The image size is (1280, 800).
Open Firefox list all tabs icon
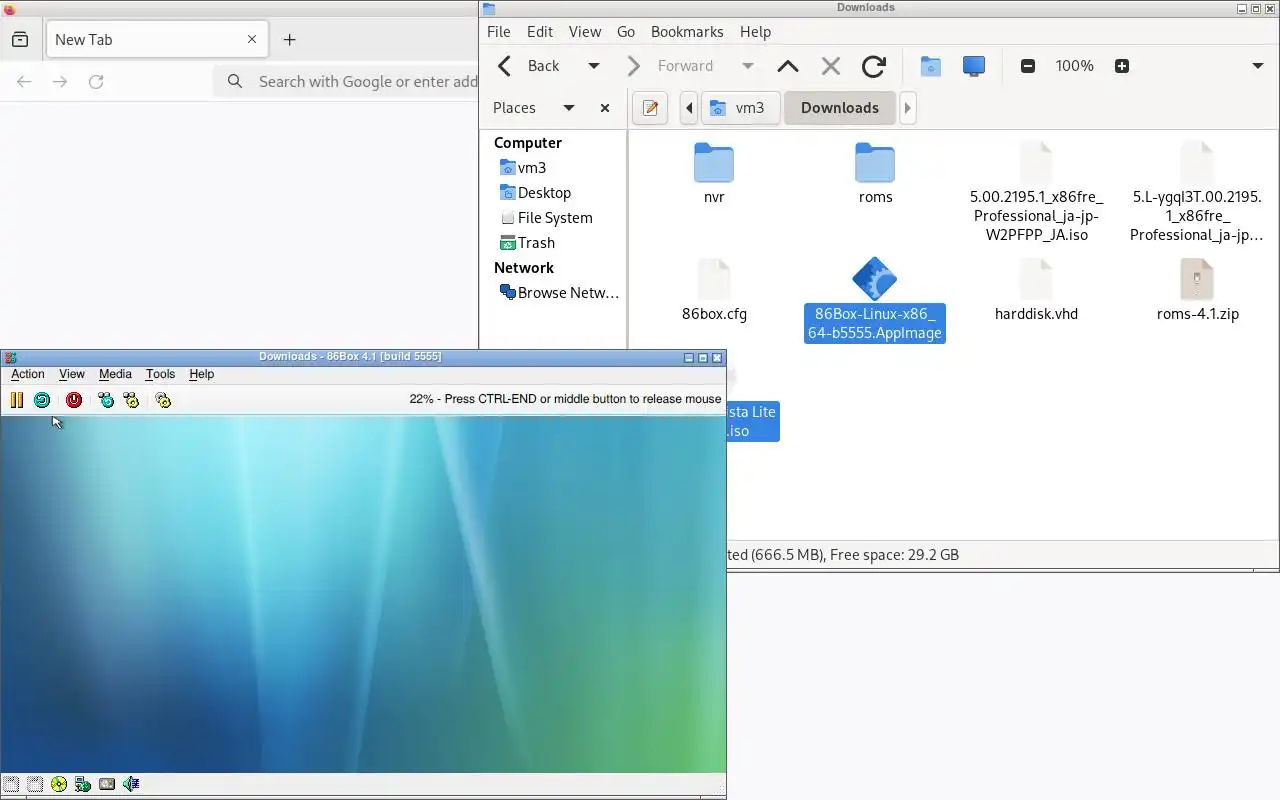click(20, 40)
